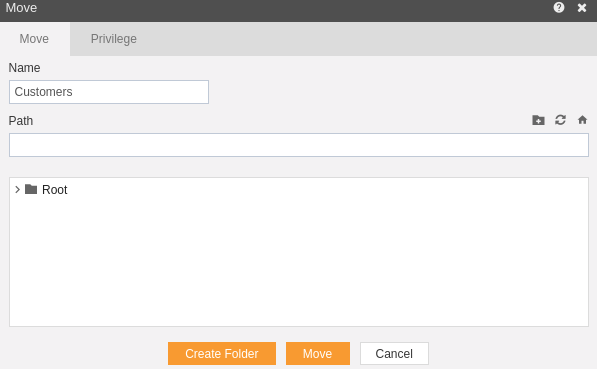The height and width of the screenshot is (369, 597).
Task: Select the Root tree item label
Action: (54, 190)
